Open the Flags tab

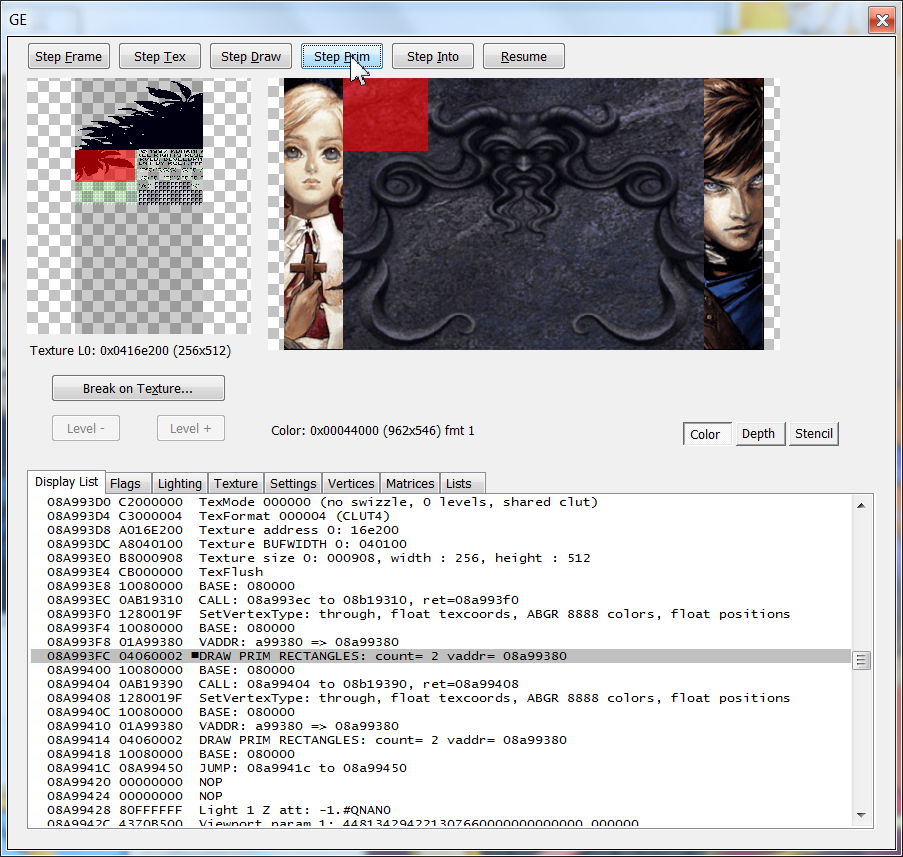tap(125, 483)
